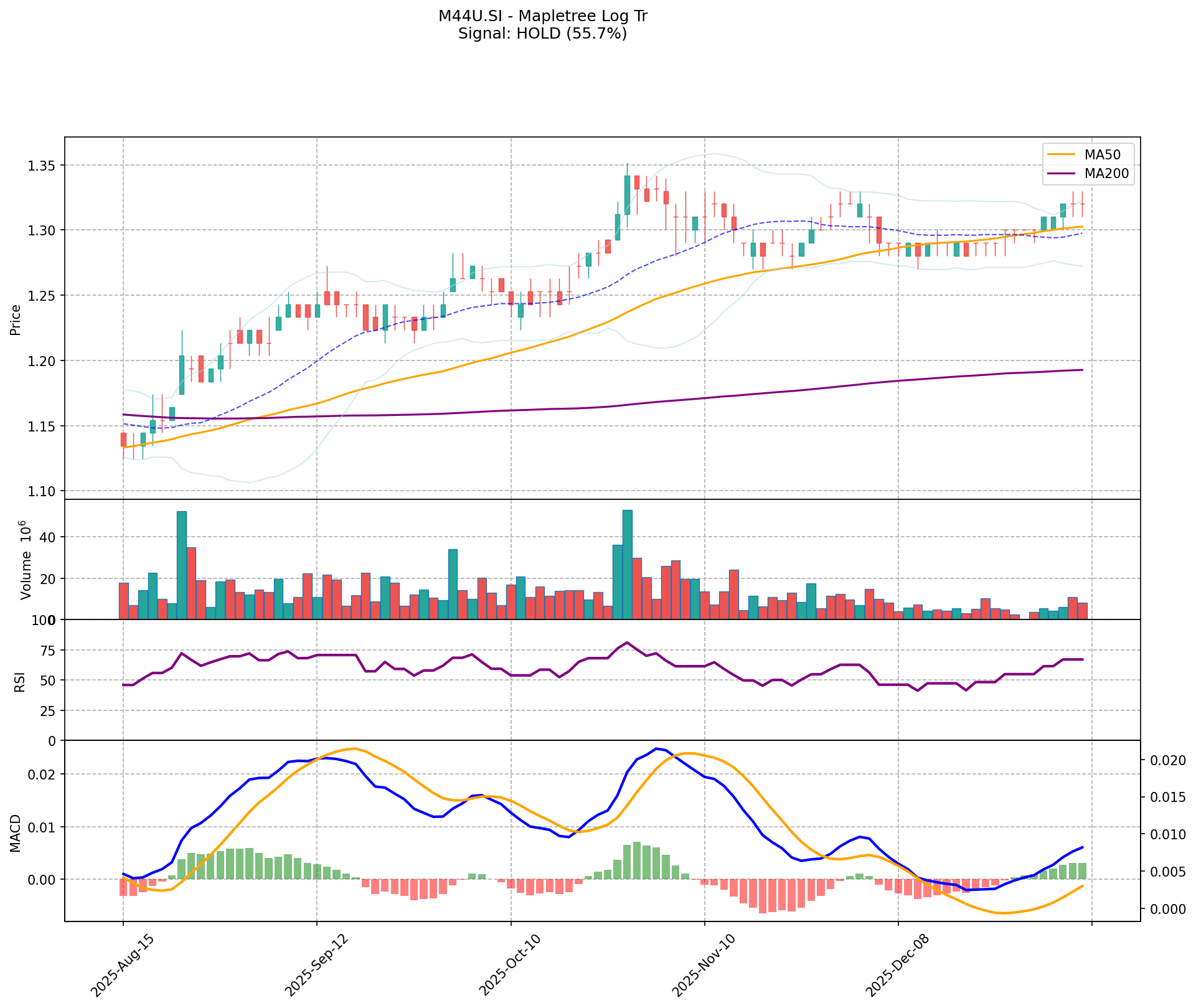Click the RSI axis label
1196x1008 pixels.
coord(20,681)
